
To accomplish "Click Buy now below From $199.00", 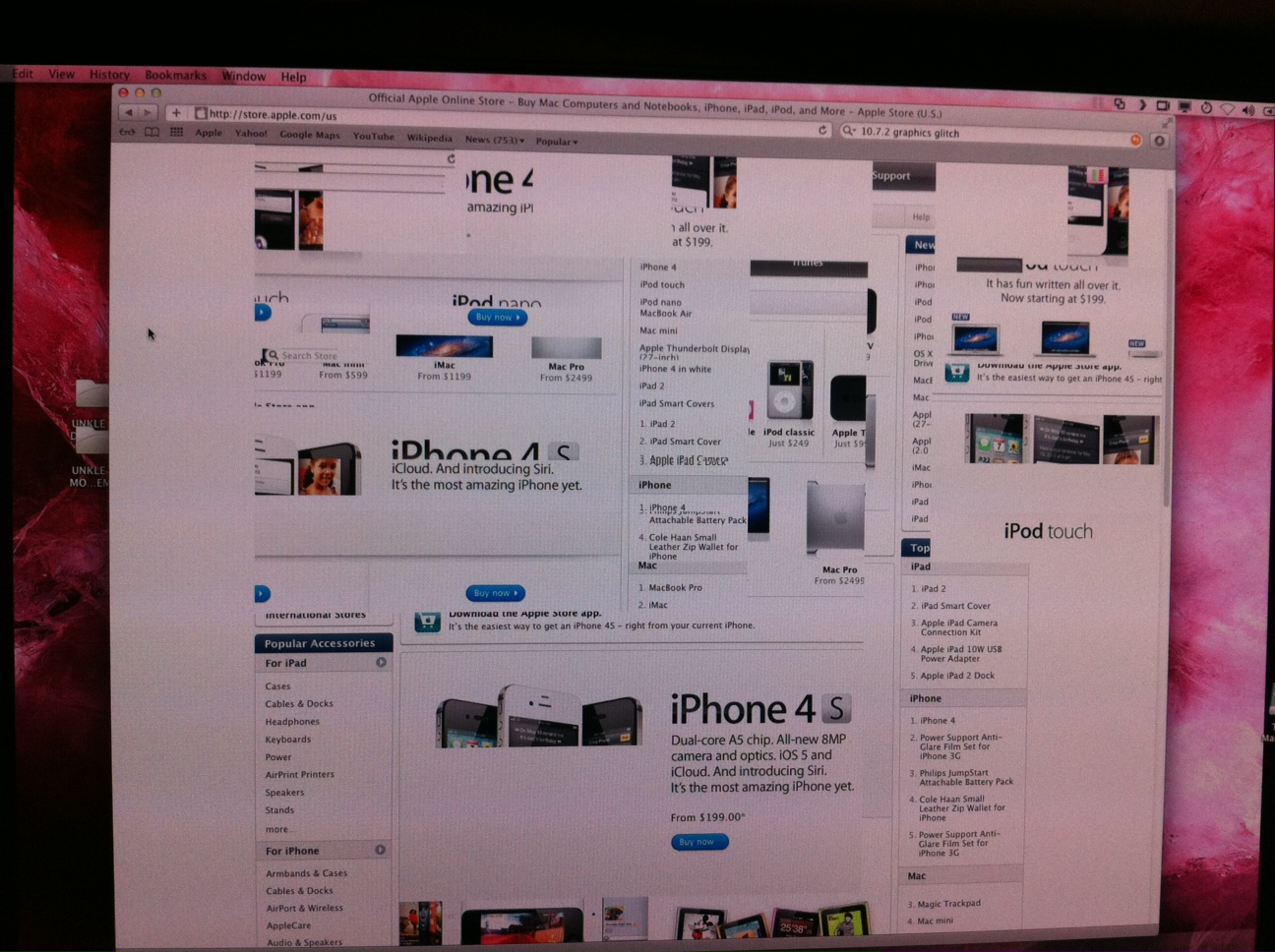I will 699,842.
